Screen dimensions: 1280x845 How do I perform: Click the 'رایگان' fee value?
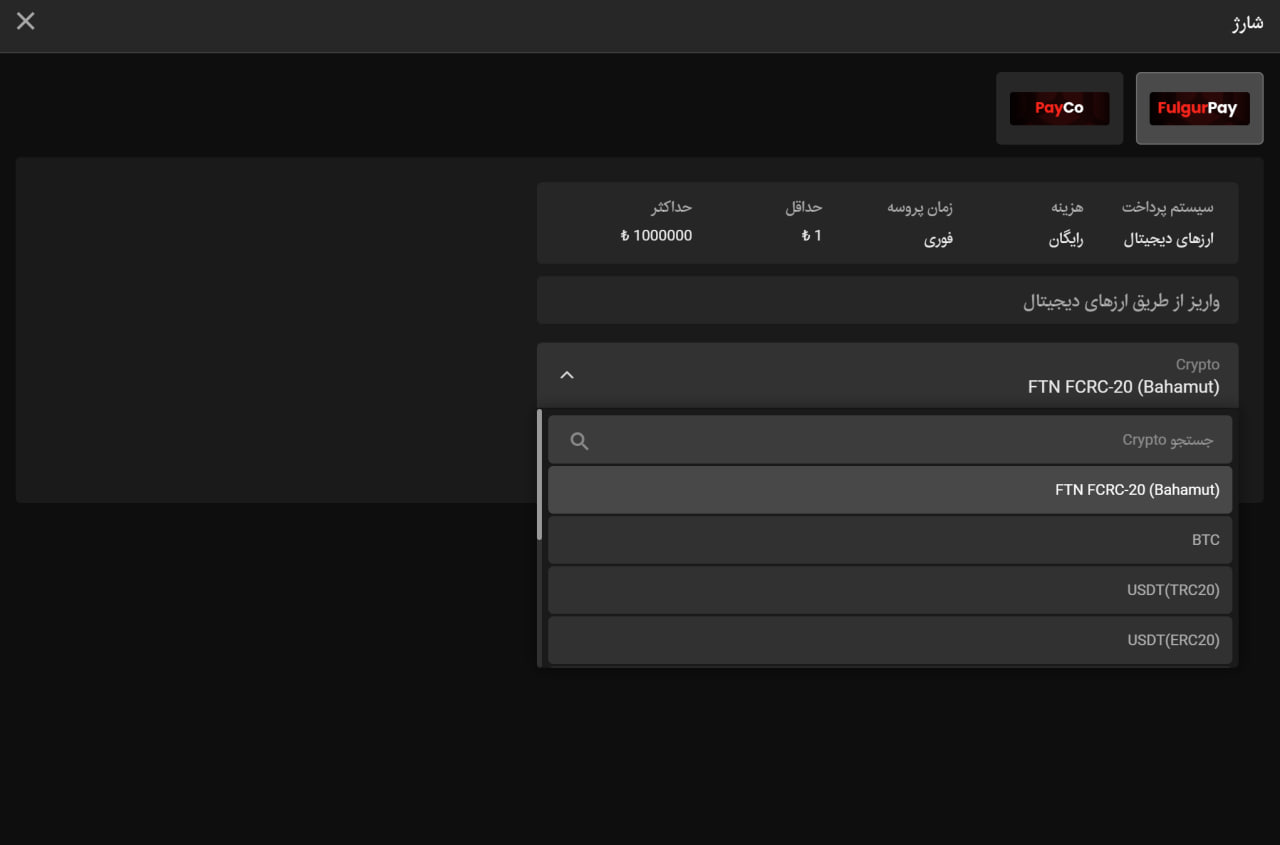click(x=1066, y=239)
